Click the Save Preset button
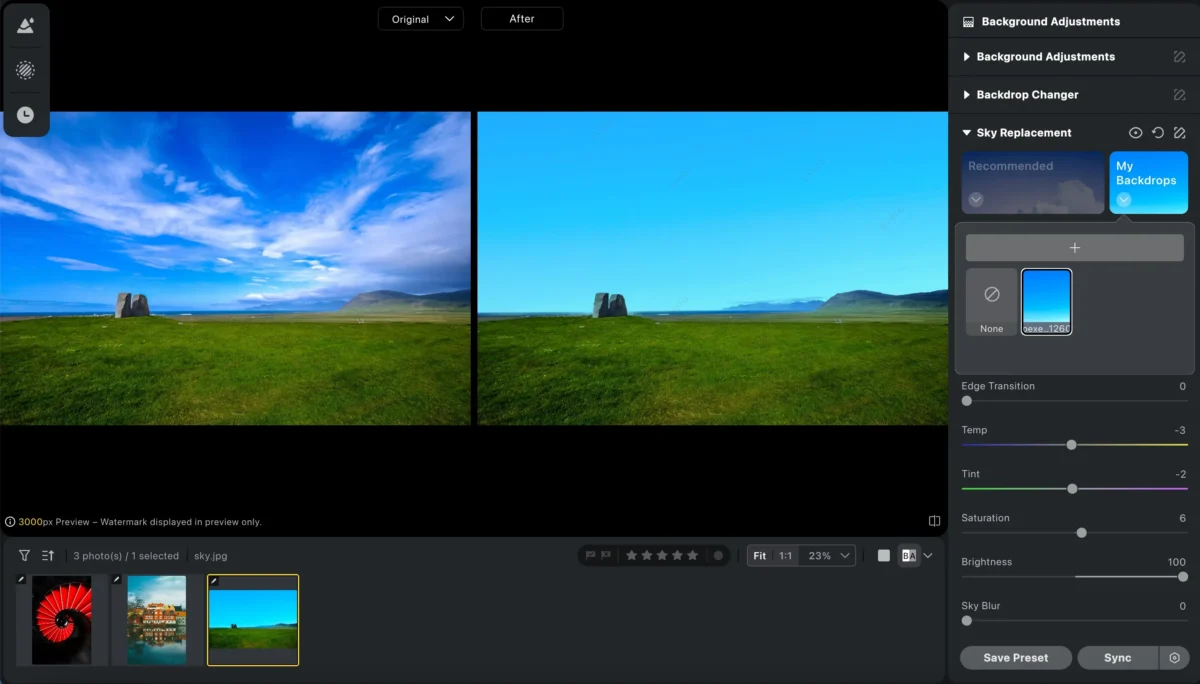Screen dimensions: 1200x684 pos(1015,658)
